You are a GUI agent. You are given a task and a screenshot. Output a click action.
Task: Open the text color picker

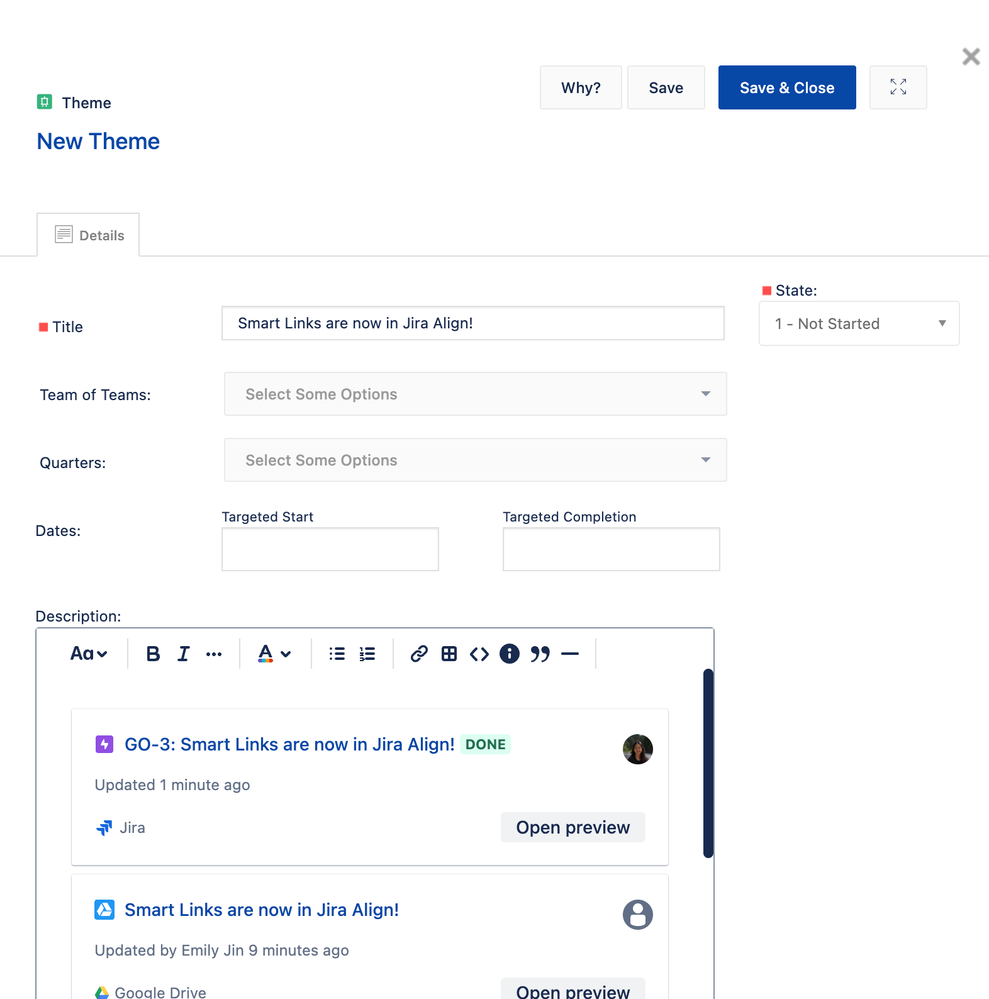tap(275, 654)
